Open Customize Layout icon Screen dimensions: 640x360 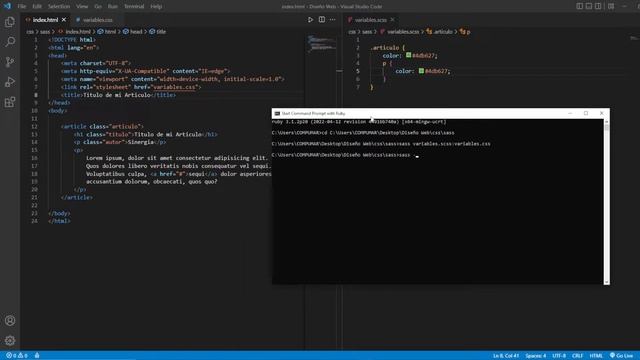pos(611,6)
